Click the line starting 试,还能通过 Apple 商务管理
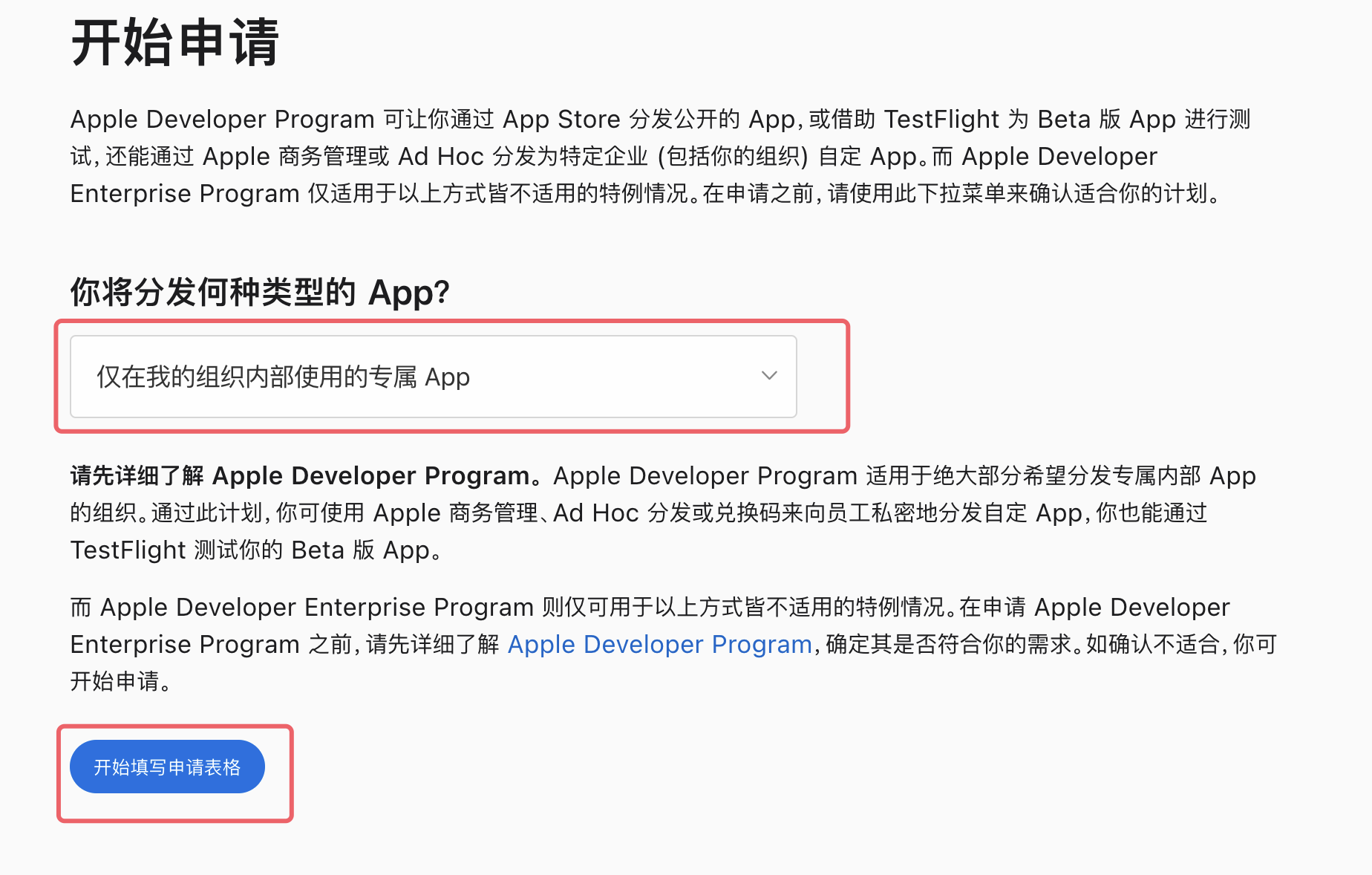The height and width of the screenshot is (875, 1372). (x=613, y=156)
